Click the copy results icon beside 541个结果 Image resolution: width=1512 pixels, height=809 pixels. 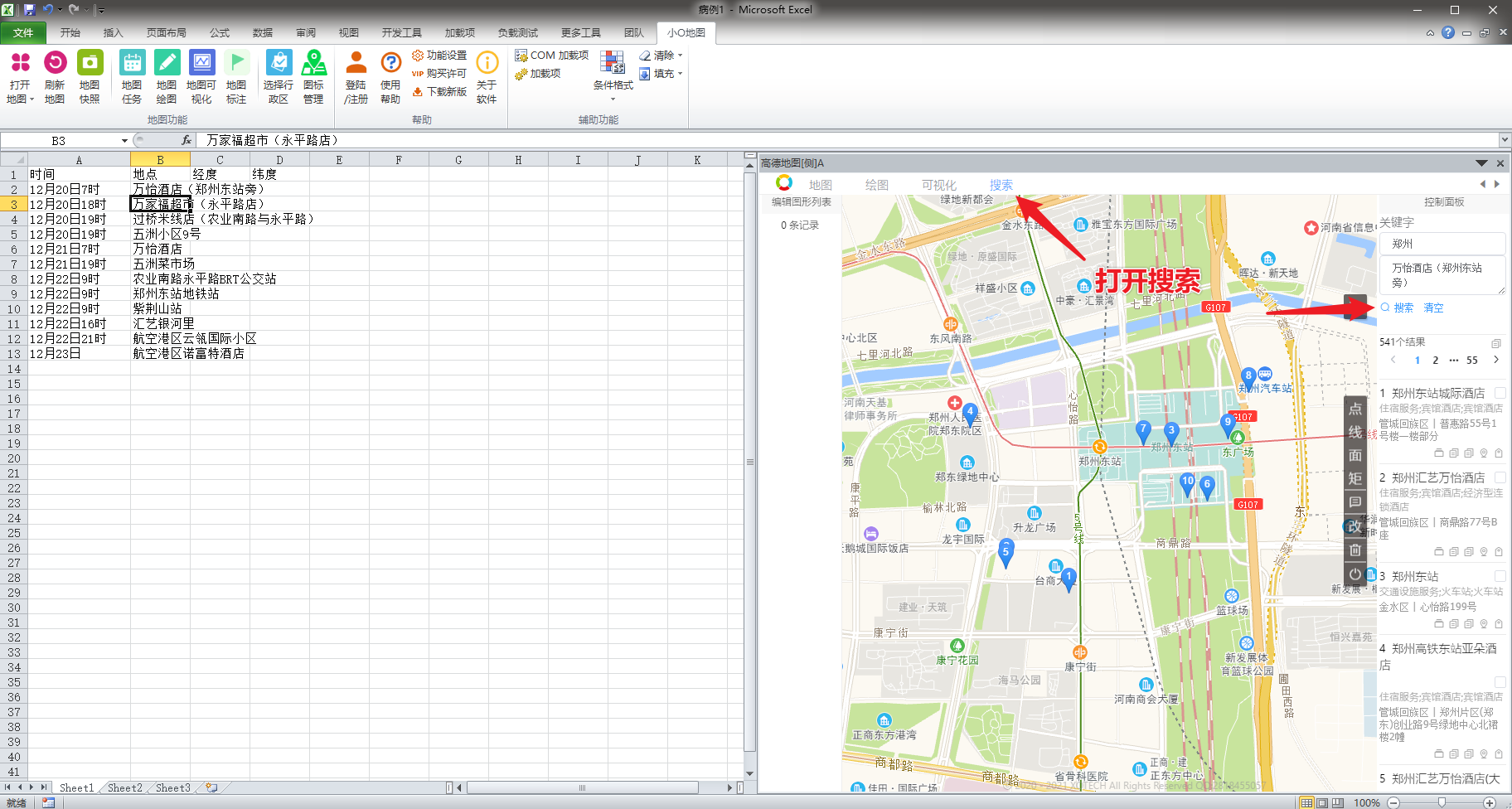(1496, 343)
